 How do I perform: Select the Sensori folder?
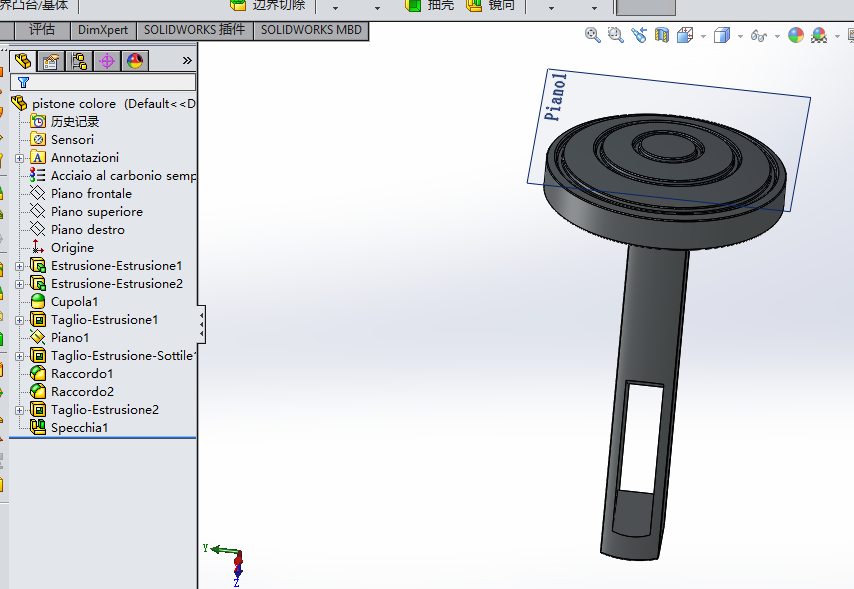[x=62, y=139]
